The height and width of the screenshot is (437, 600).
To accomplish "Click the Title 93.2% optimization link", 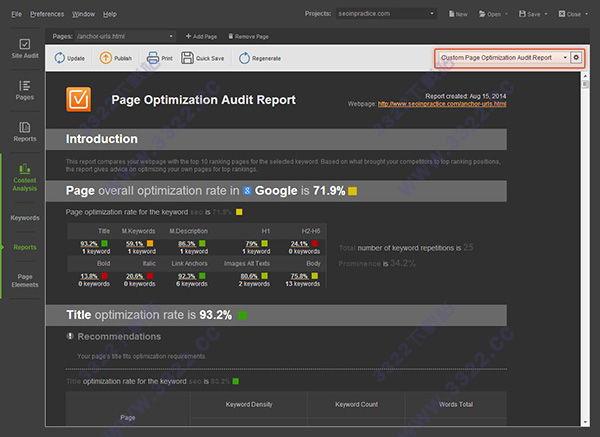I will click(89, 243).
